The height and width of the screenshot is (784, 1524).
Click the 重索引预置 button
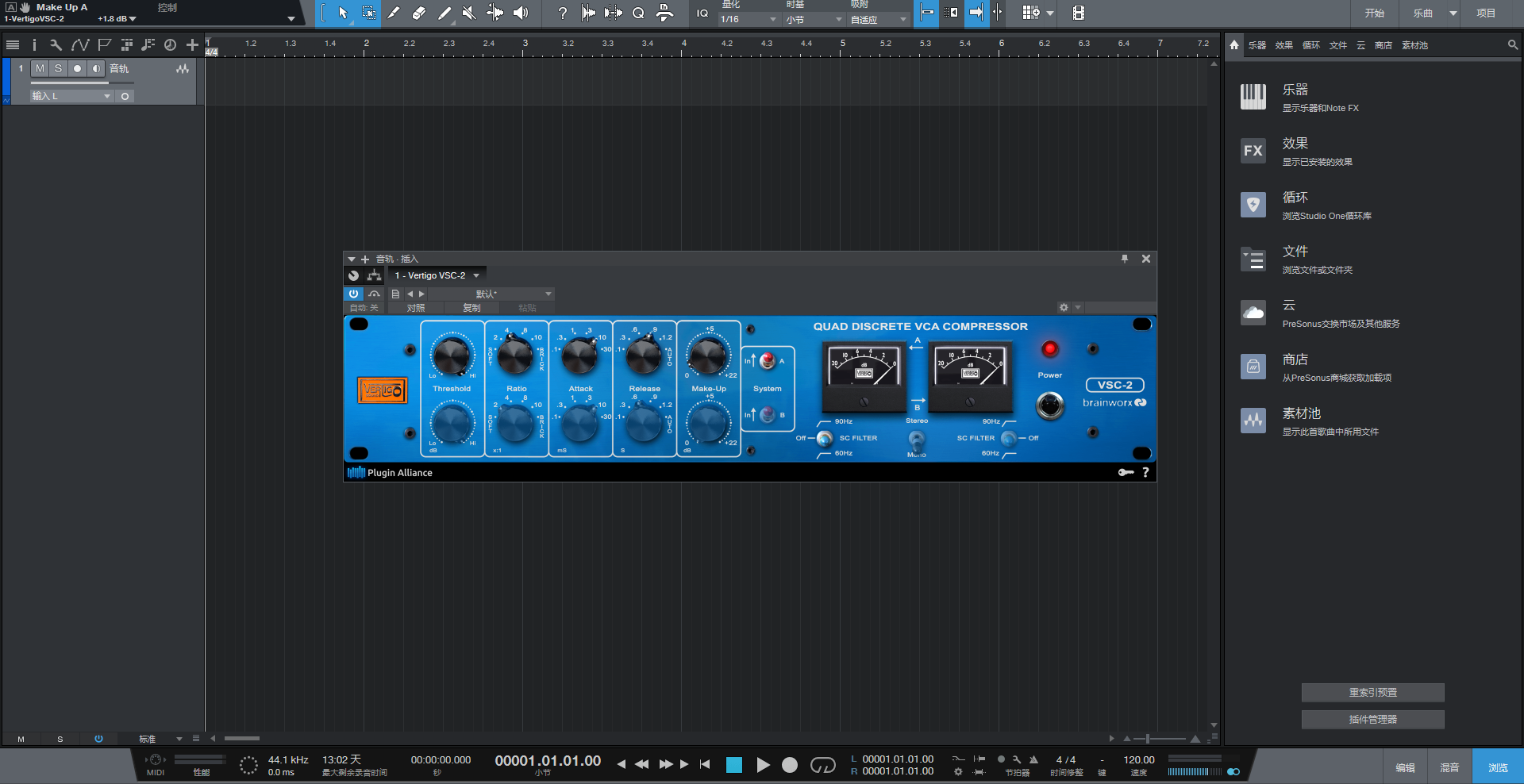point(1372,693)
